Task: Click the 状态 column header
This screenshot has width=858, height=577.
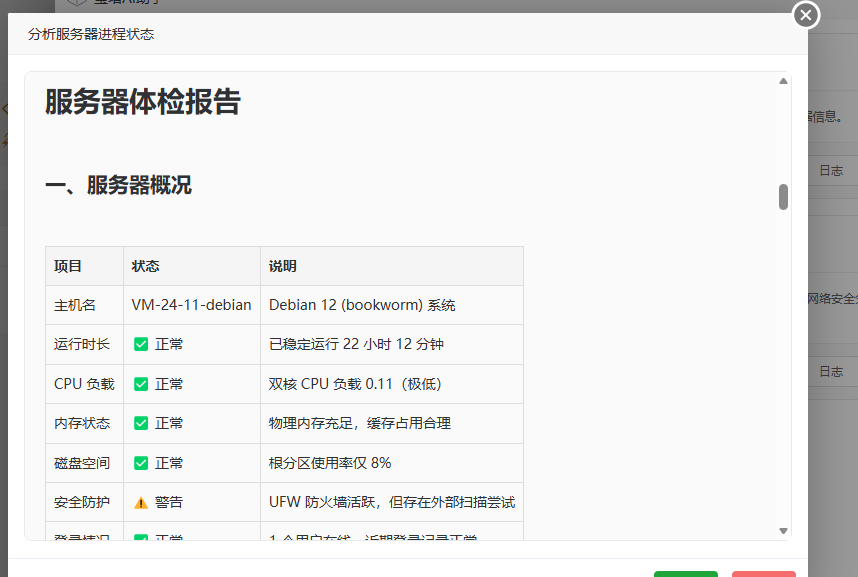Action: (147, 265)
